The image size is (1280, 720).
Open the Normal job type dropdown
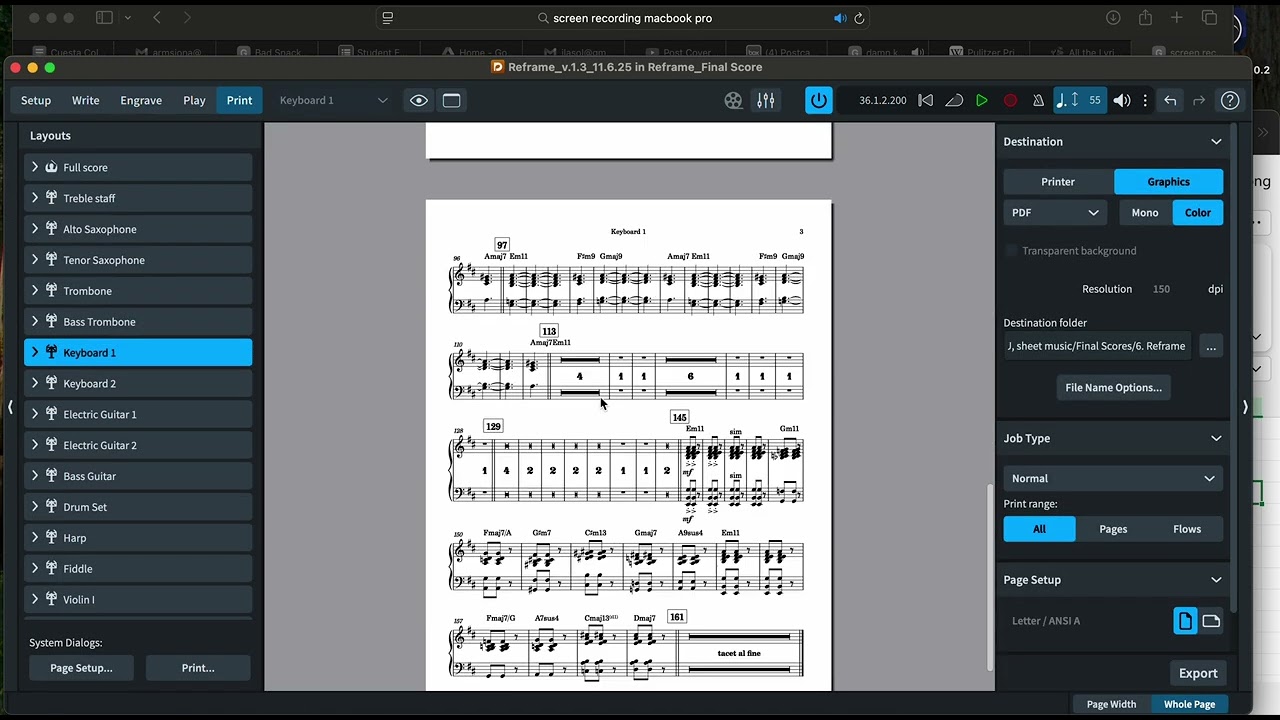(1113, 479)
